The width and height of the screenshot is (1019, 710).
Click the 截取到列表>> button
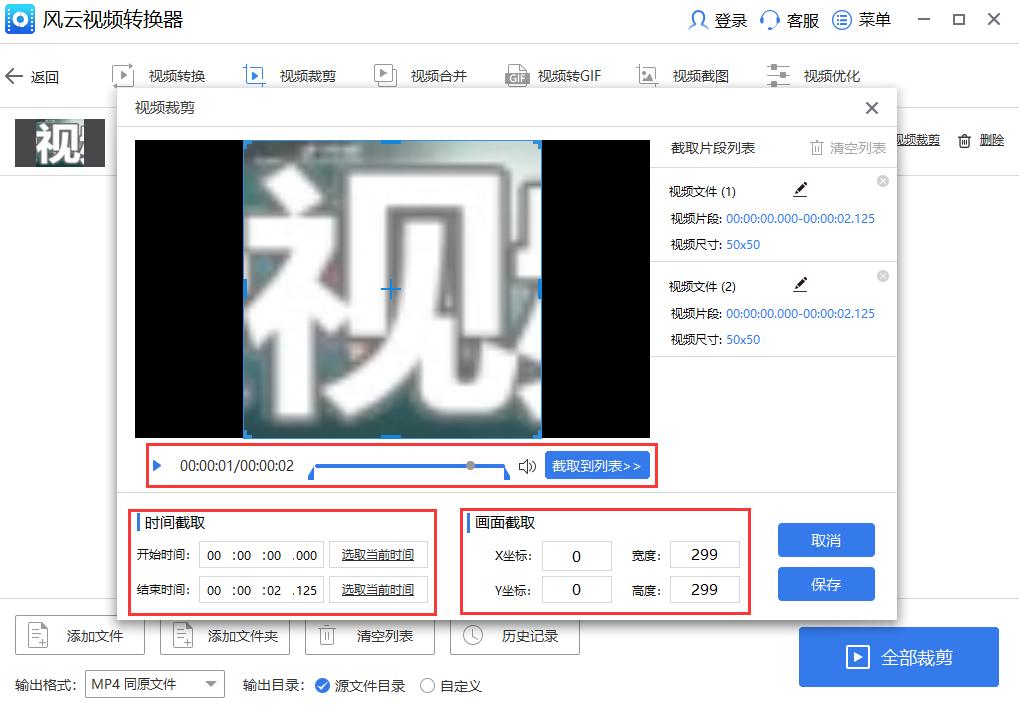coord(597,466)
